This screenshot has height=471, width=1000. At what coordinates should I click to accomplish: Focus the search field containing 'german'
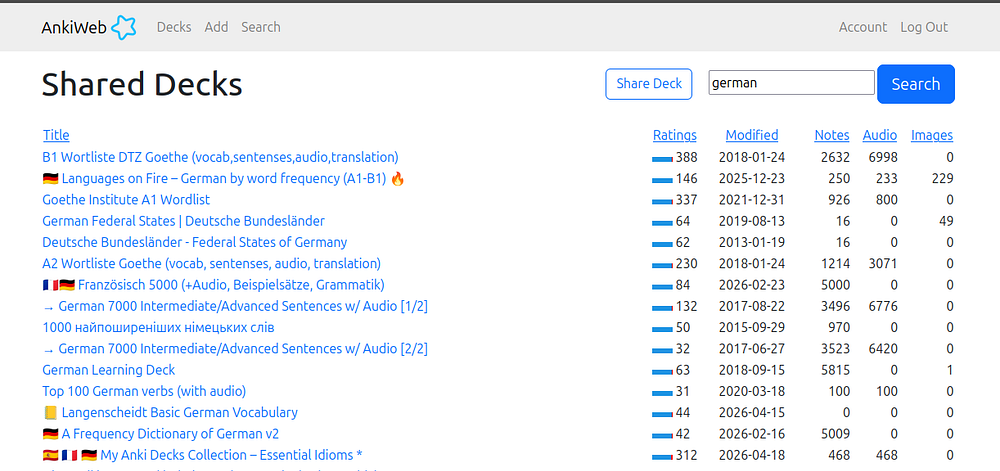point(791,83)
